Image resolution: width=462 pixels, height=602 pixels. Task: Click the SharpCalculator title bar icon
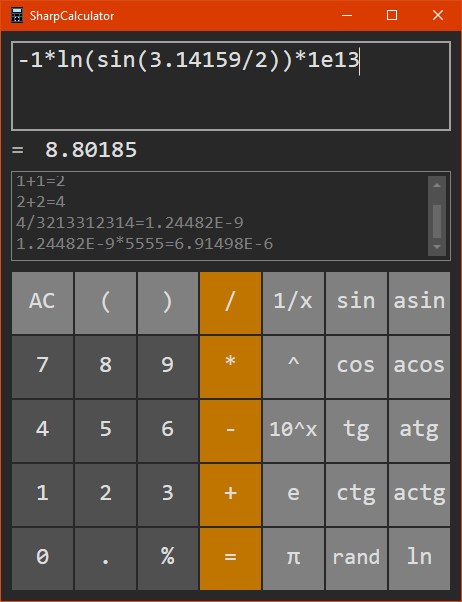17,15
